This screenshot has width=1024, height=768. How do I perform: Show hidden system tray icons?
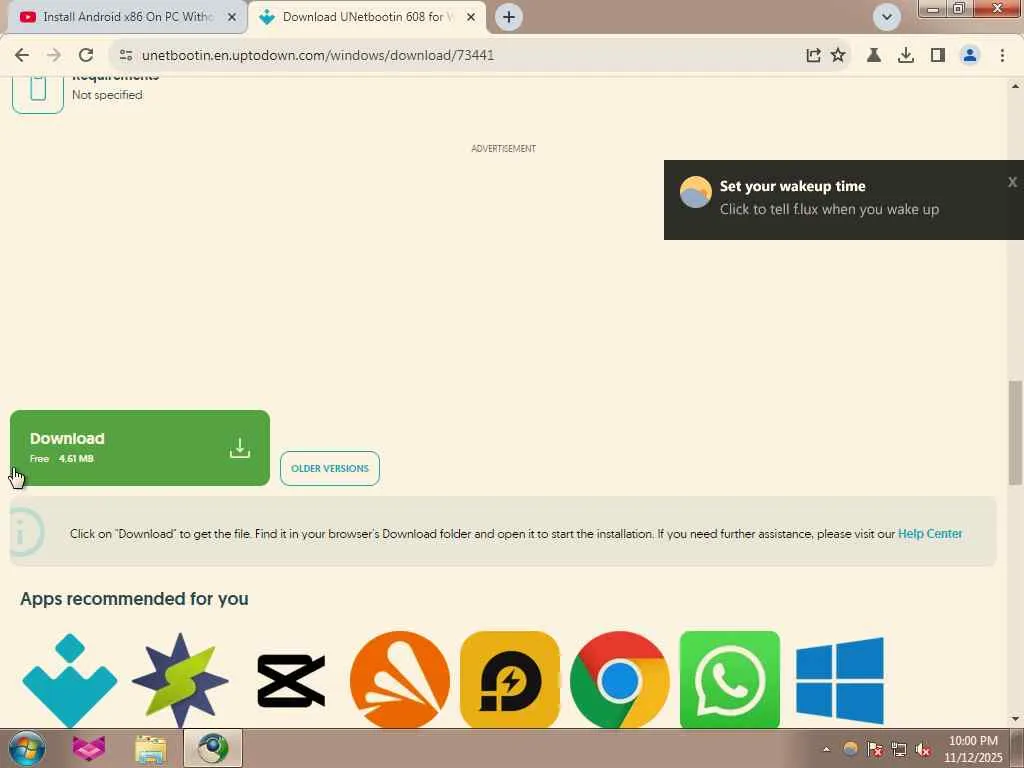click(x=826, y=749)
